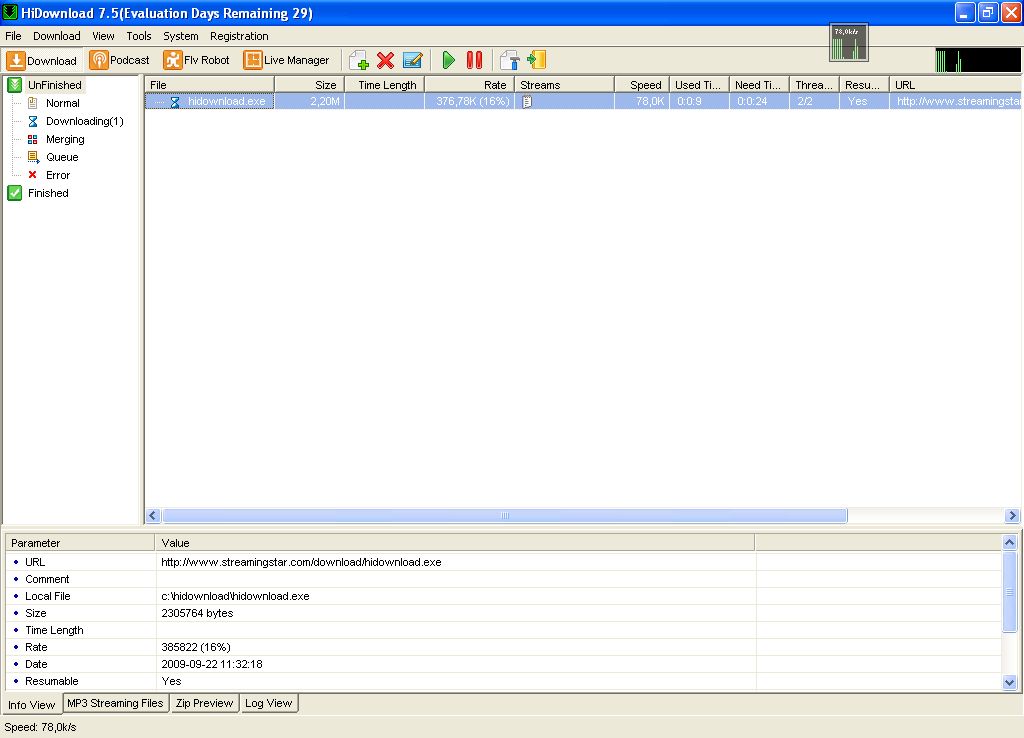The height and width of the screenshot is (738, 1024).
Task: Click the add new download icon
Action: 358,60
